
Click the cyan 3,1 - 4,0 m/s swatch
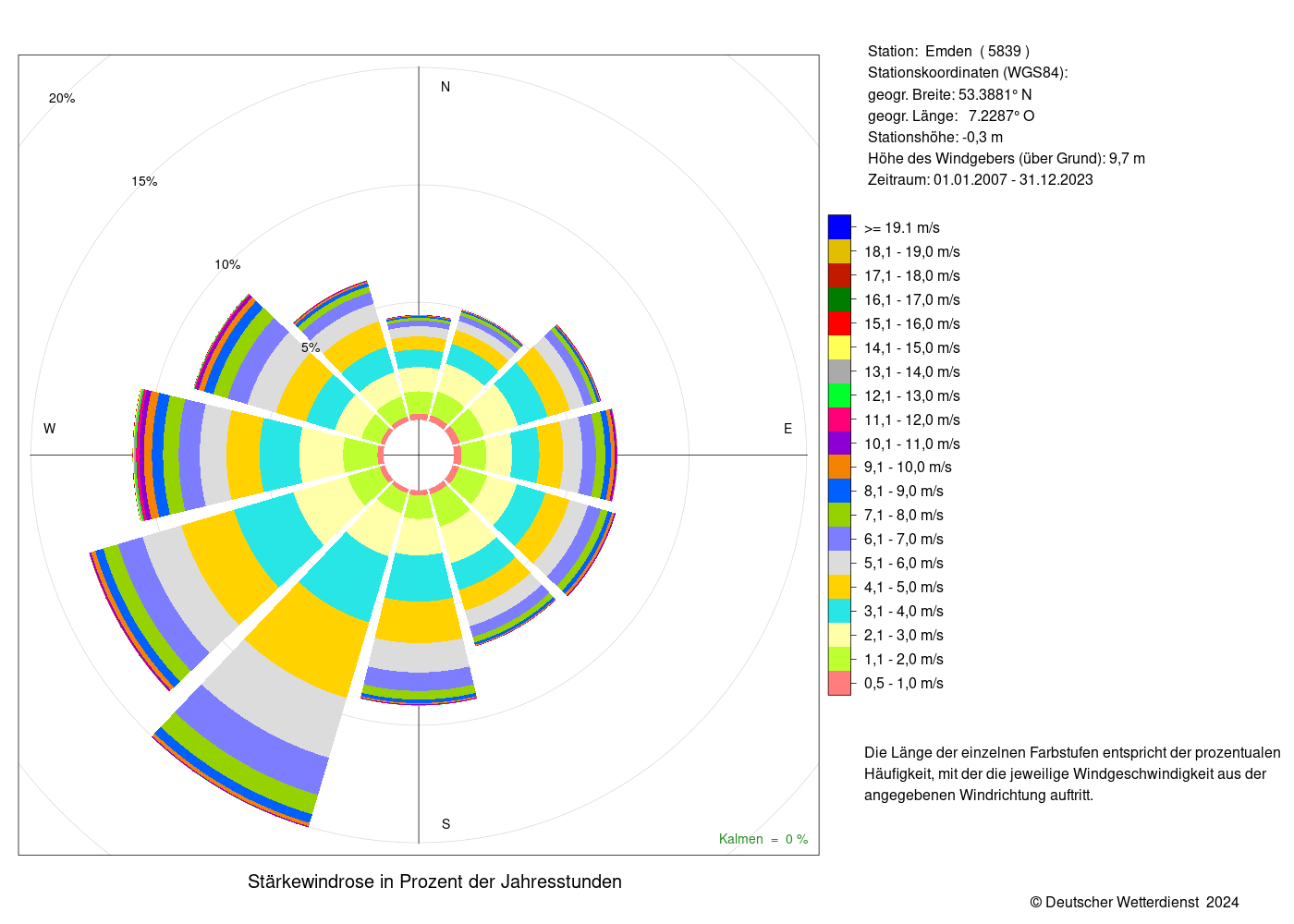pyautogui.click(x=839, y=611)
